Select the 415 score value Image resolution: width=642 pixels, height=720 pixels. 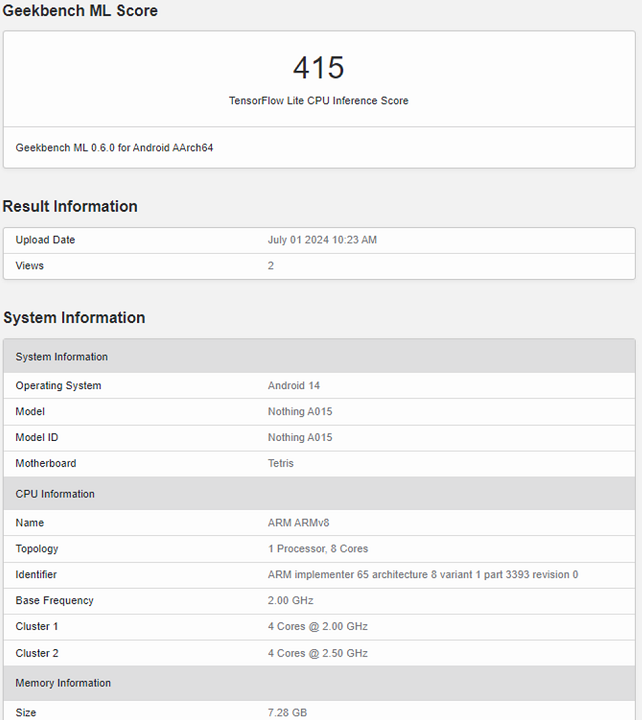coord(319,68)
